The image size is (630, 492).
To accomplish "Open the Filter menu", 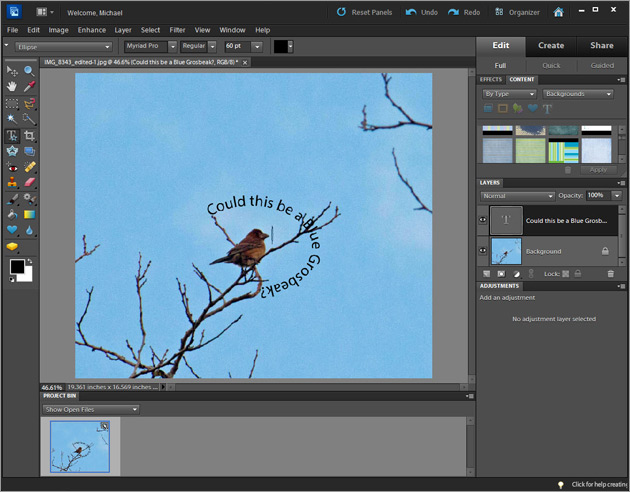I will (x=177, y=30).
